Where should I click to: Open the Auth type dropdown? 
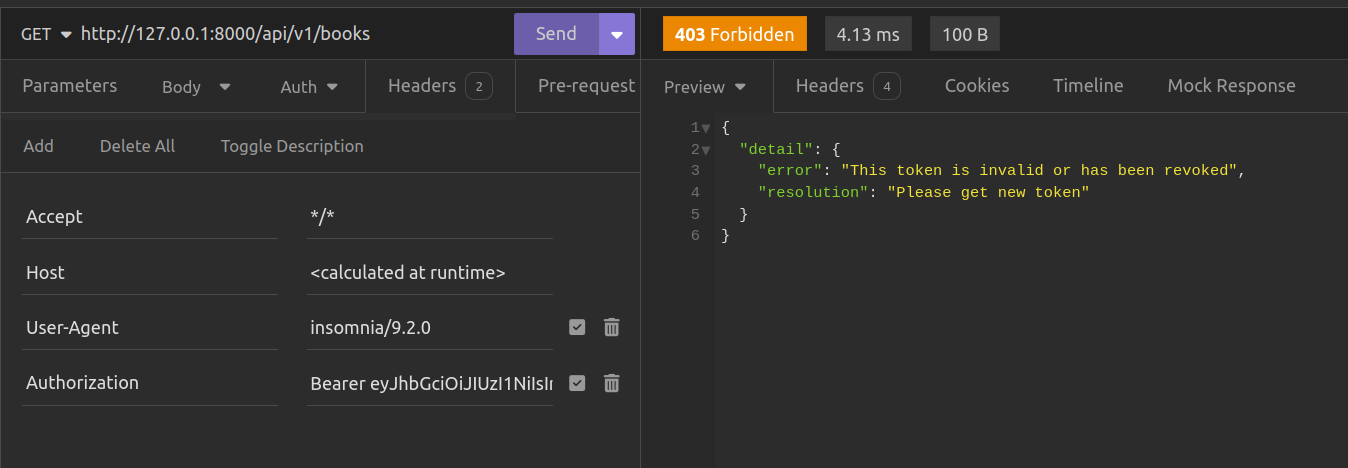point(308,87)
